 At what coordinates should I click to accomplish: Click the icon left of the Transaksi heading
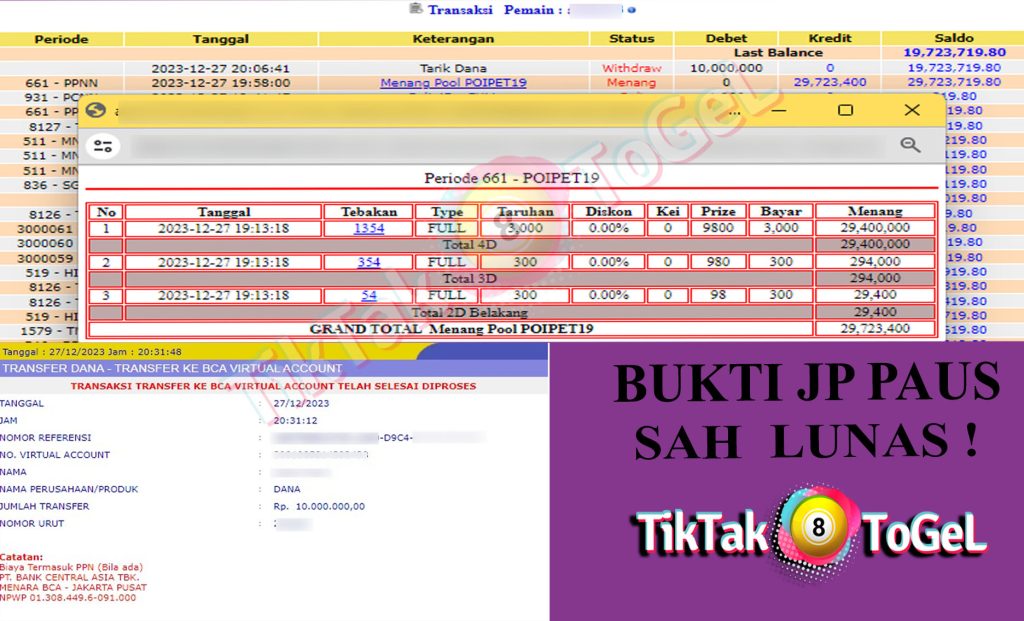click(x=415, y=8)
